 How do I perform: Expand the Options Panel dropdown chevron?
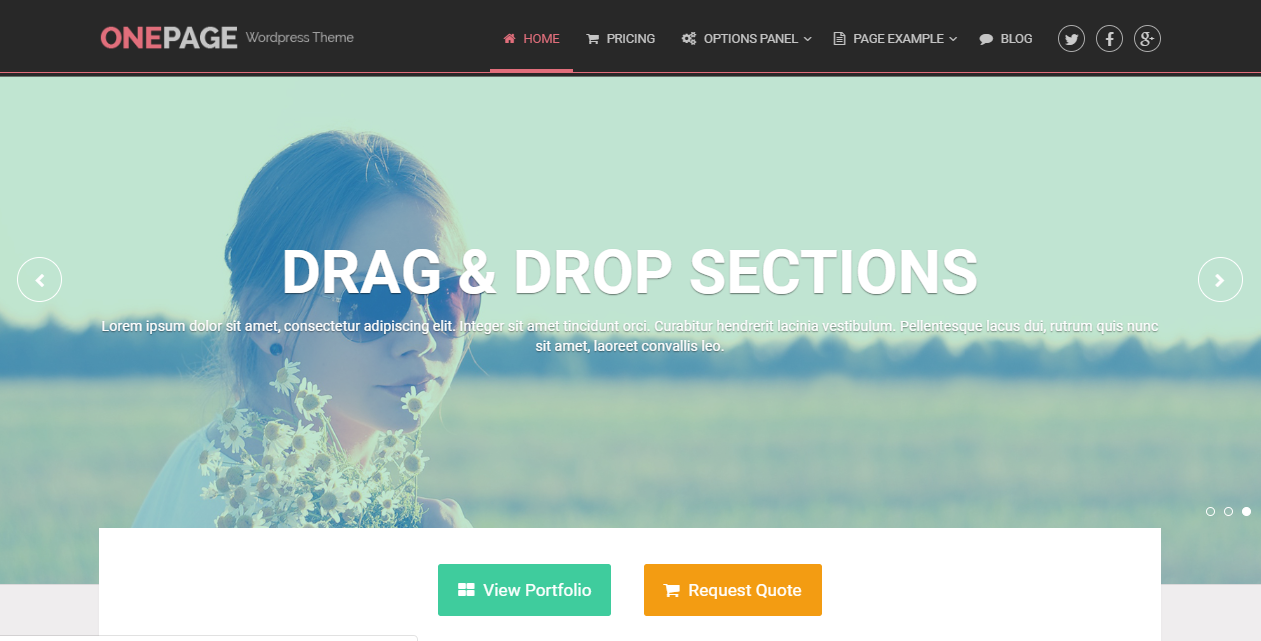click(808, 39)
